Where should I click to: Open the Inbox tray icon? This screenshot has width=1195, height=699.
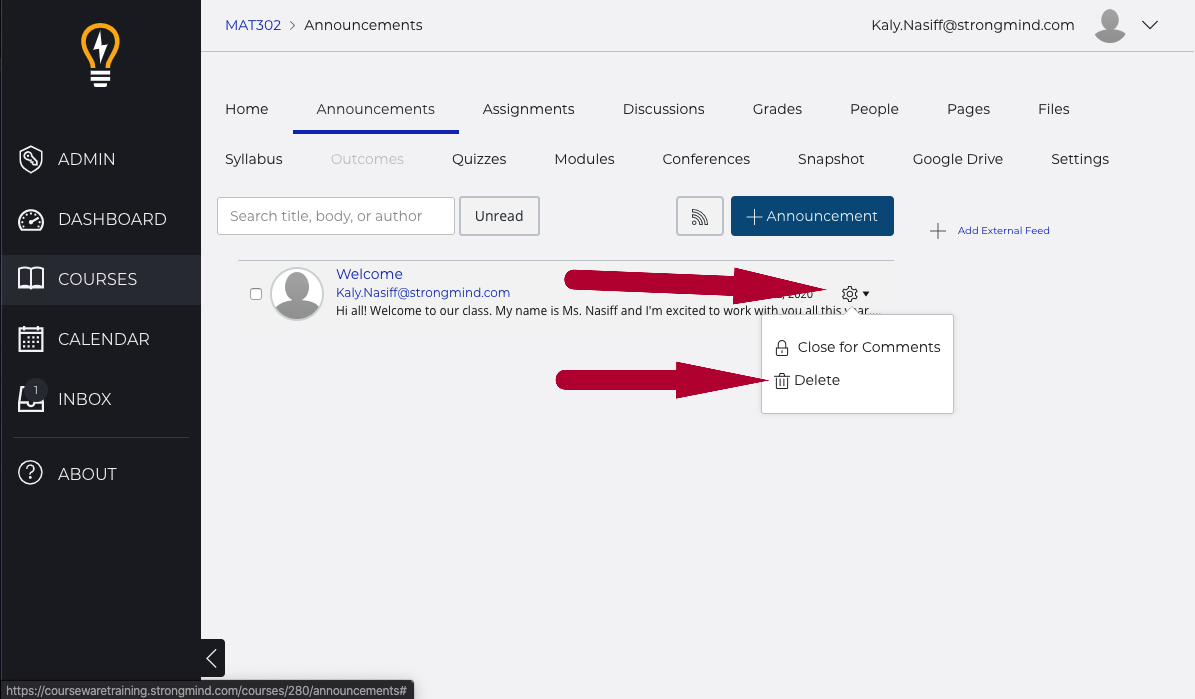(x=30, y=399)
